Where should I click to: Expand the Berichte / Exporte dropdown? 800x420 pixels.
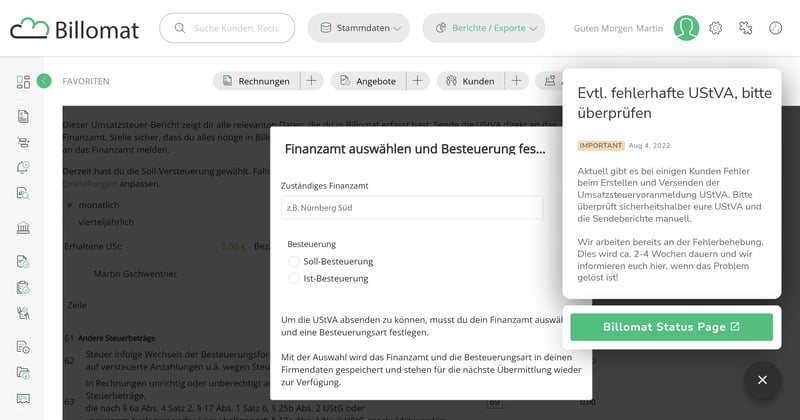click(484, 28)
